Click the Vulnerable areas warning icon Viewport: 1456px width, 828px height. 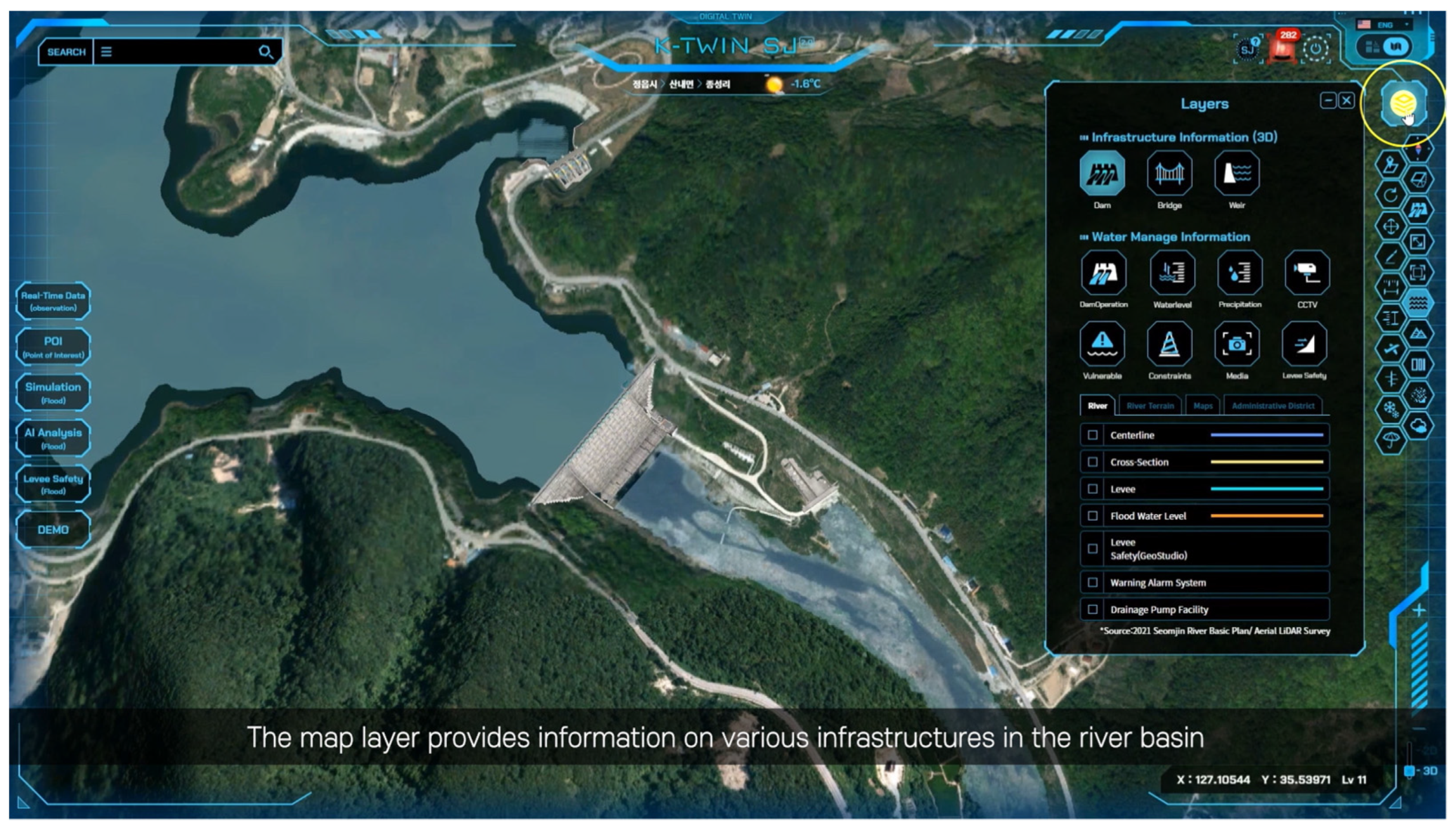coord(1102,344)
